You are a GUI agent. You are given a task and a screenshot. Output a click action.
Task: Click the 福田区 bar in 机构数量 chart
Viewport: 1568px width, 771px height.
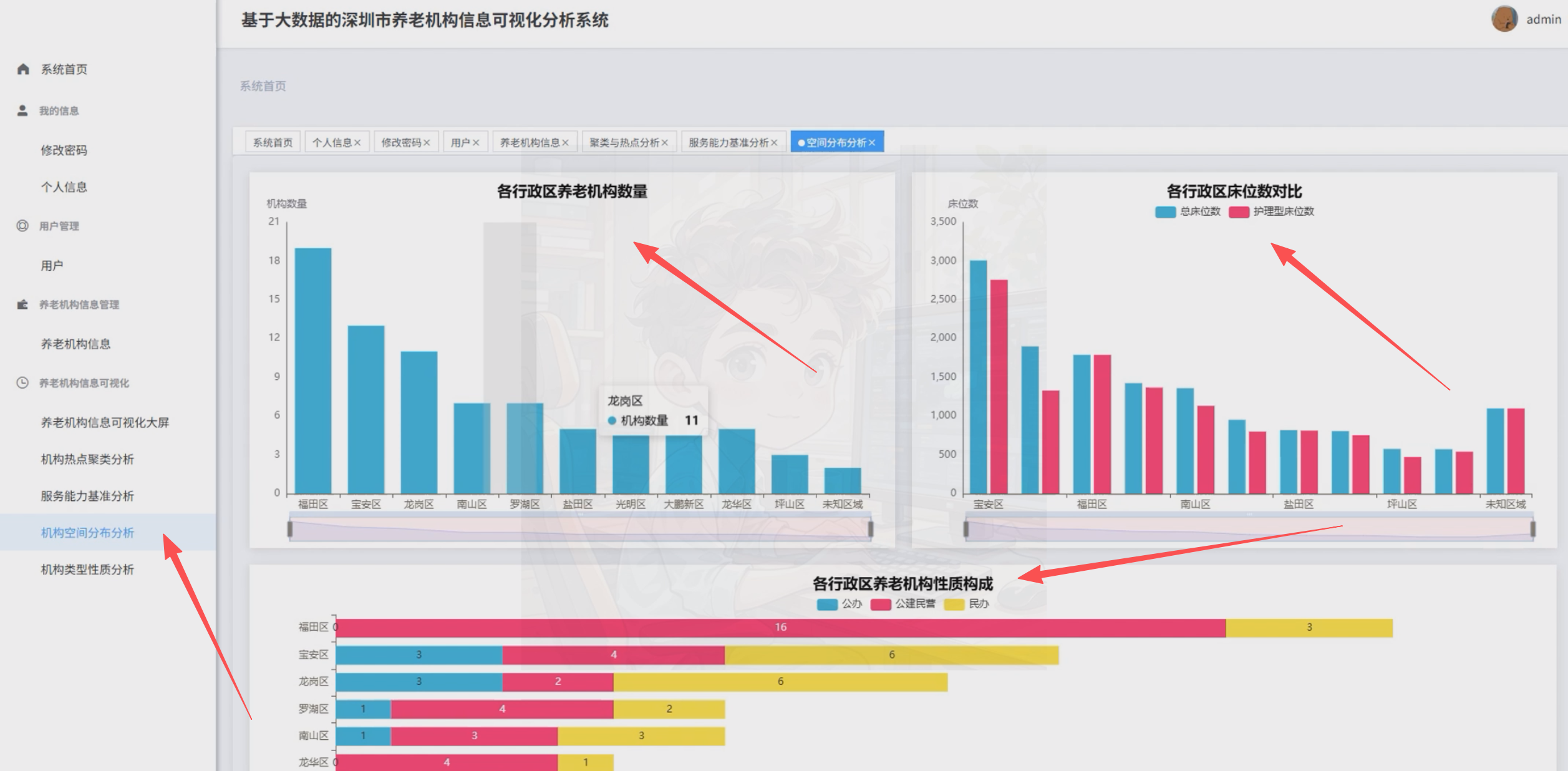click(x=312, y=371)
